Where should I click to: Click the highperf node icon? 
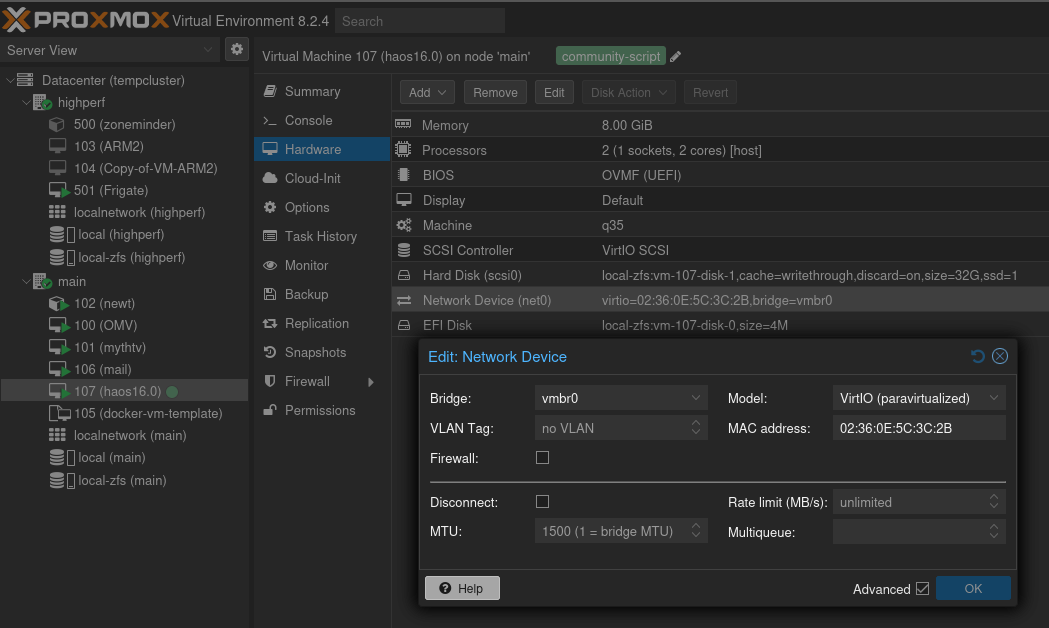tap(42, 102)
